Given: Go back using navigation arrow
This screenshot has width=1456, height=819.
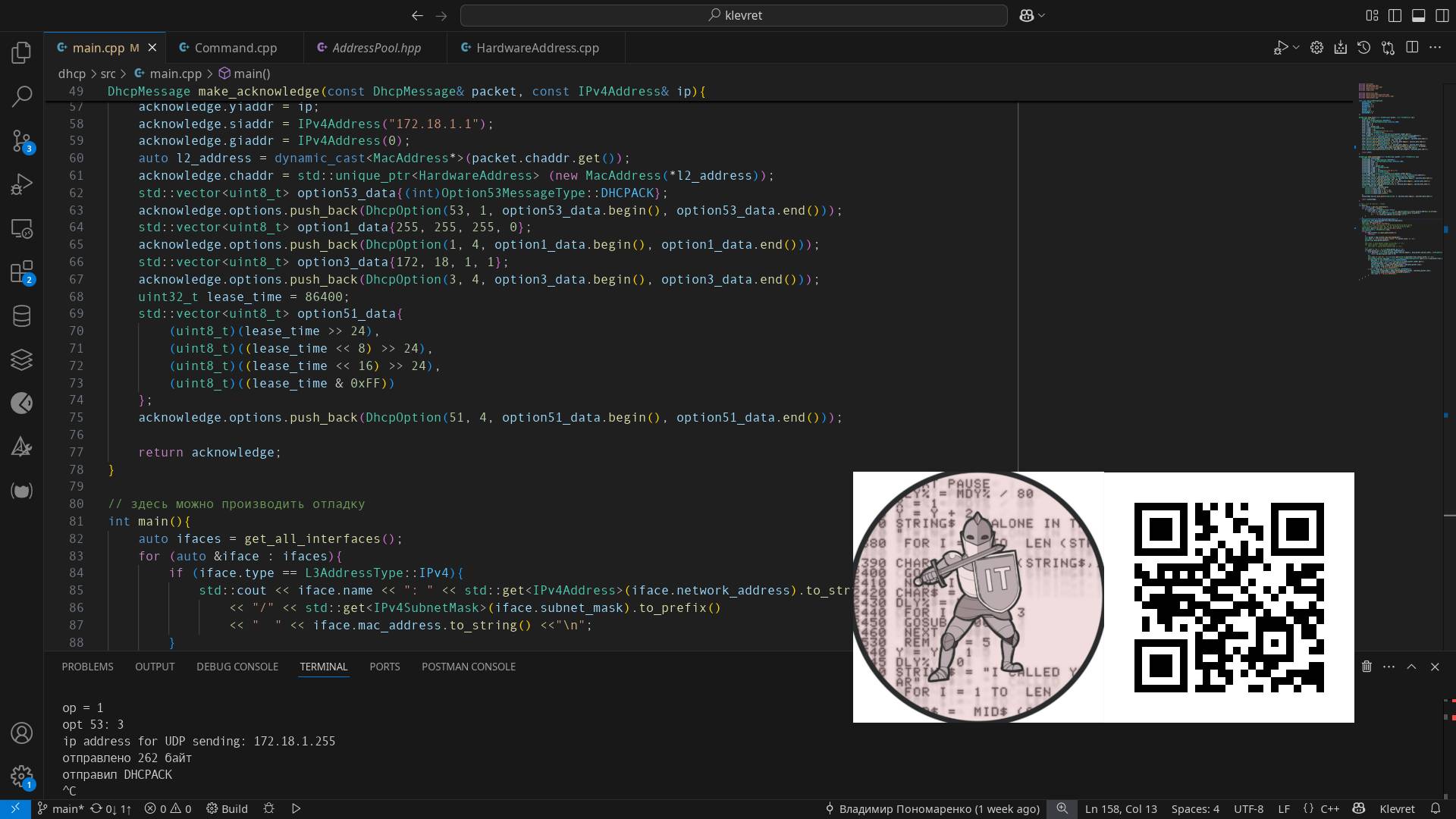Looking at the screenshot, I should [x=417, y=15].
